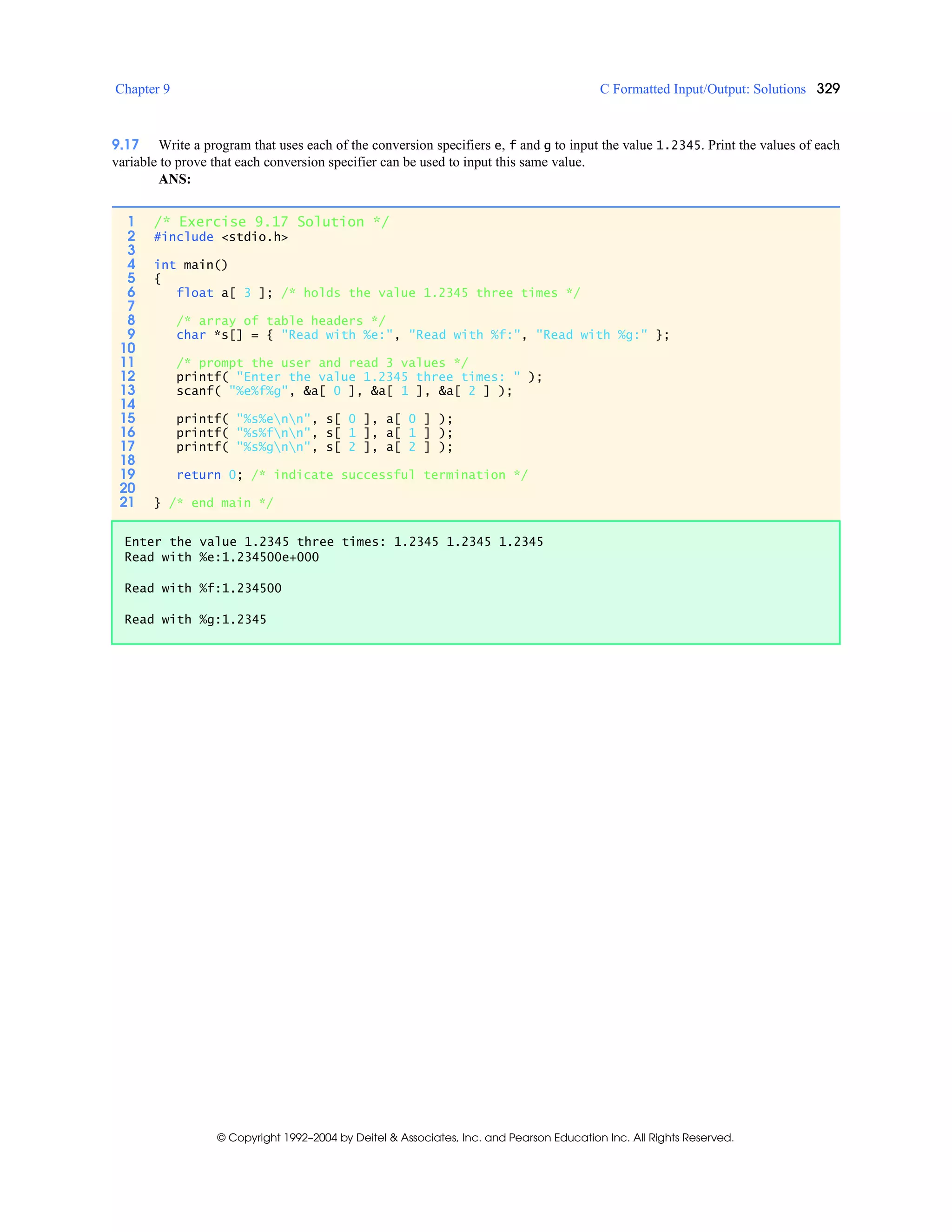Click the 'ANS:' label
The image size is (952, 1232).
coord(174,179)
